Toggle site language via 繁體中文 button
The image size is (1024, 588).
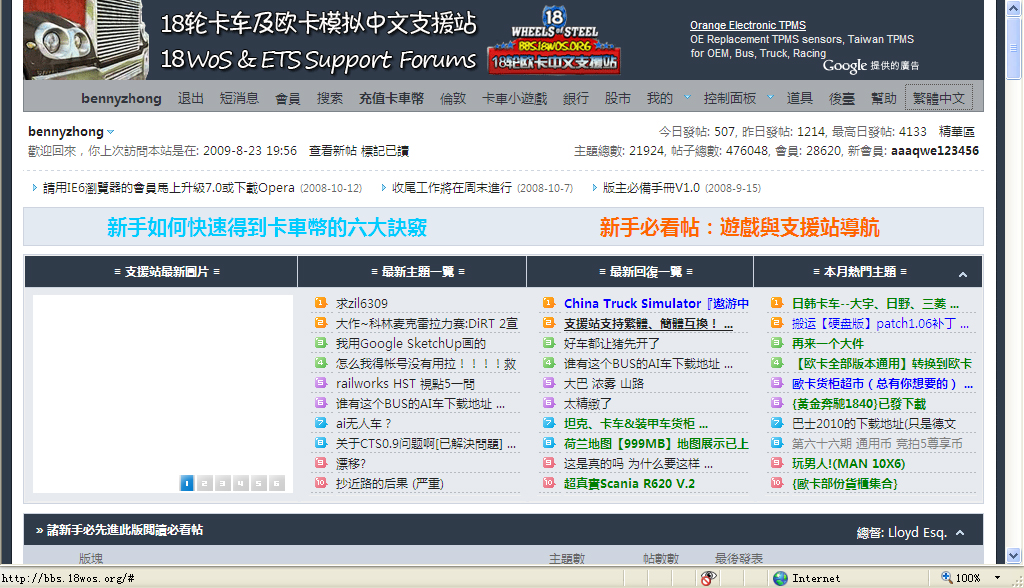pyautogui.click(x=938, y=98)
